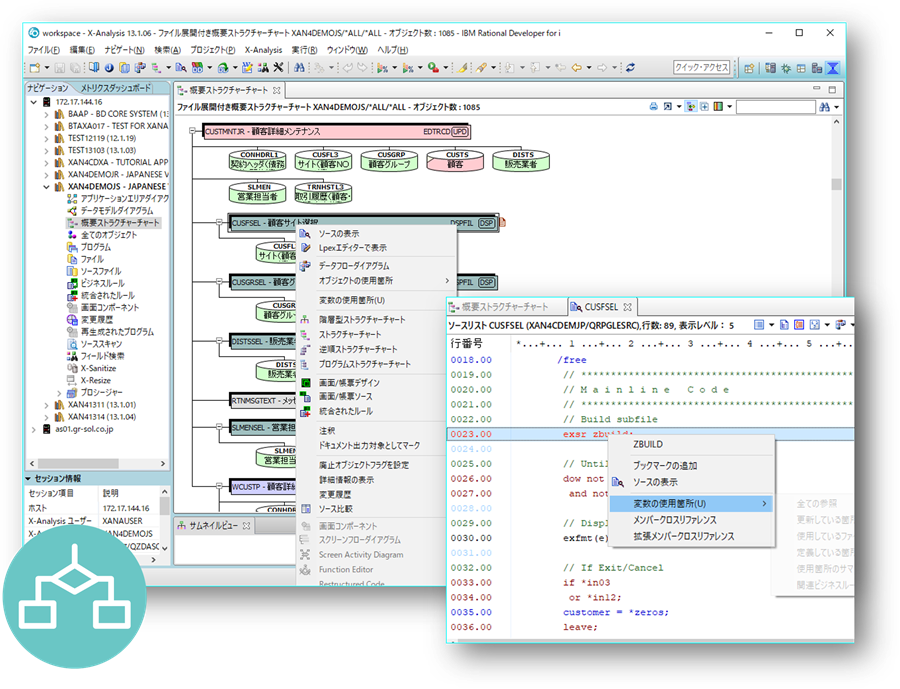
Task: Close the CUSFSEL source tab
Action: tap(627, 307)
